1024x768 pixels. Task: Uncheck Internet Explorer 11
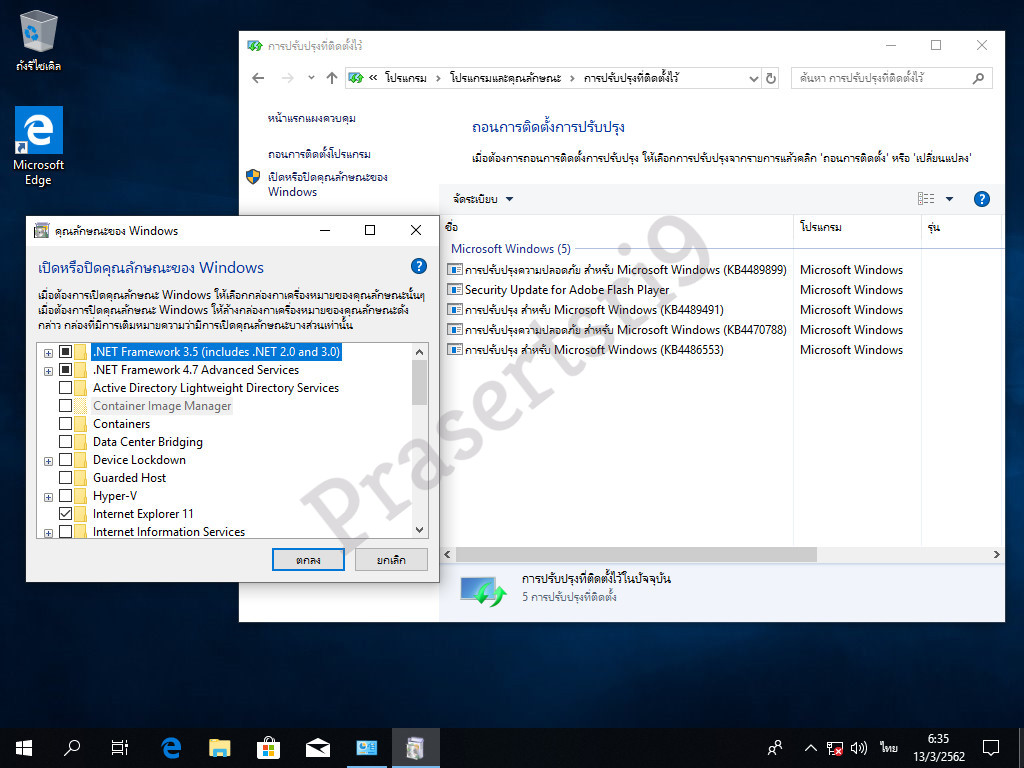coord(65,514)
